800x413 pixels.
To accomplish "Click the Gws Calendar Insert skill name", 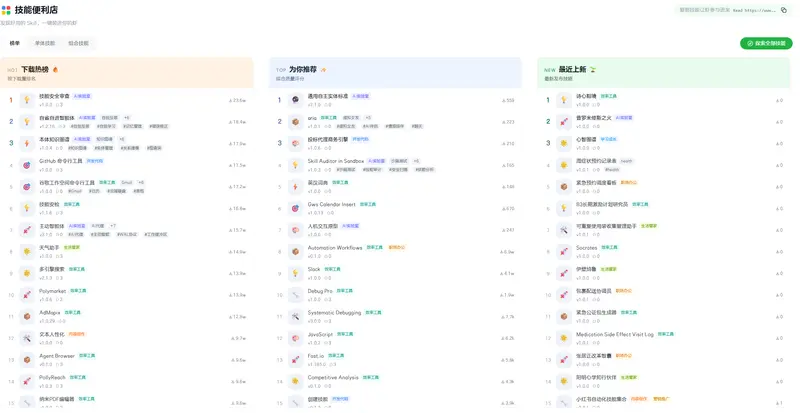I will pos(332,204).
